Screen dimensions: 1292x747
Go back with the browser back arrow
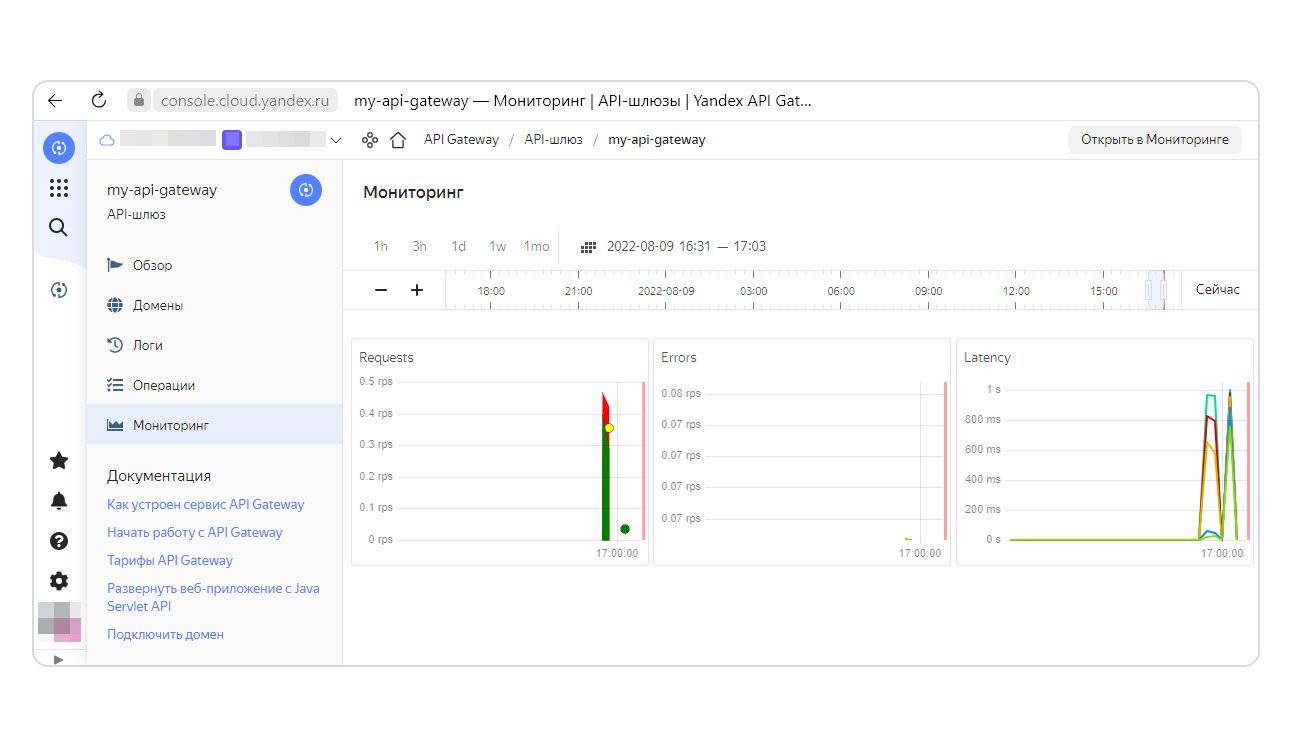(x=55, y=100)
